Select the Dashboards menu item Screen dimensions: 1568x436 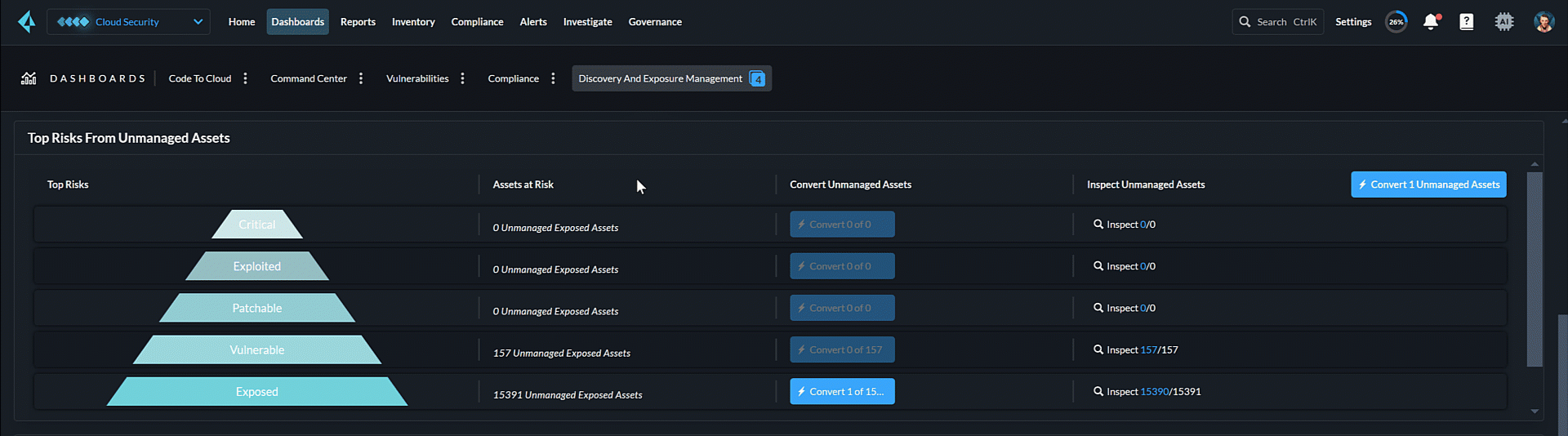(x=297, y=22)
